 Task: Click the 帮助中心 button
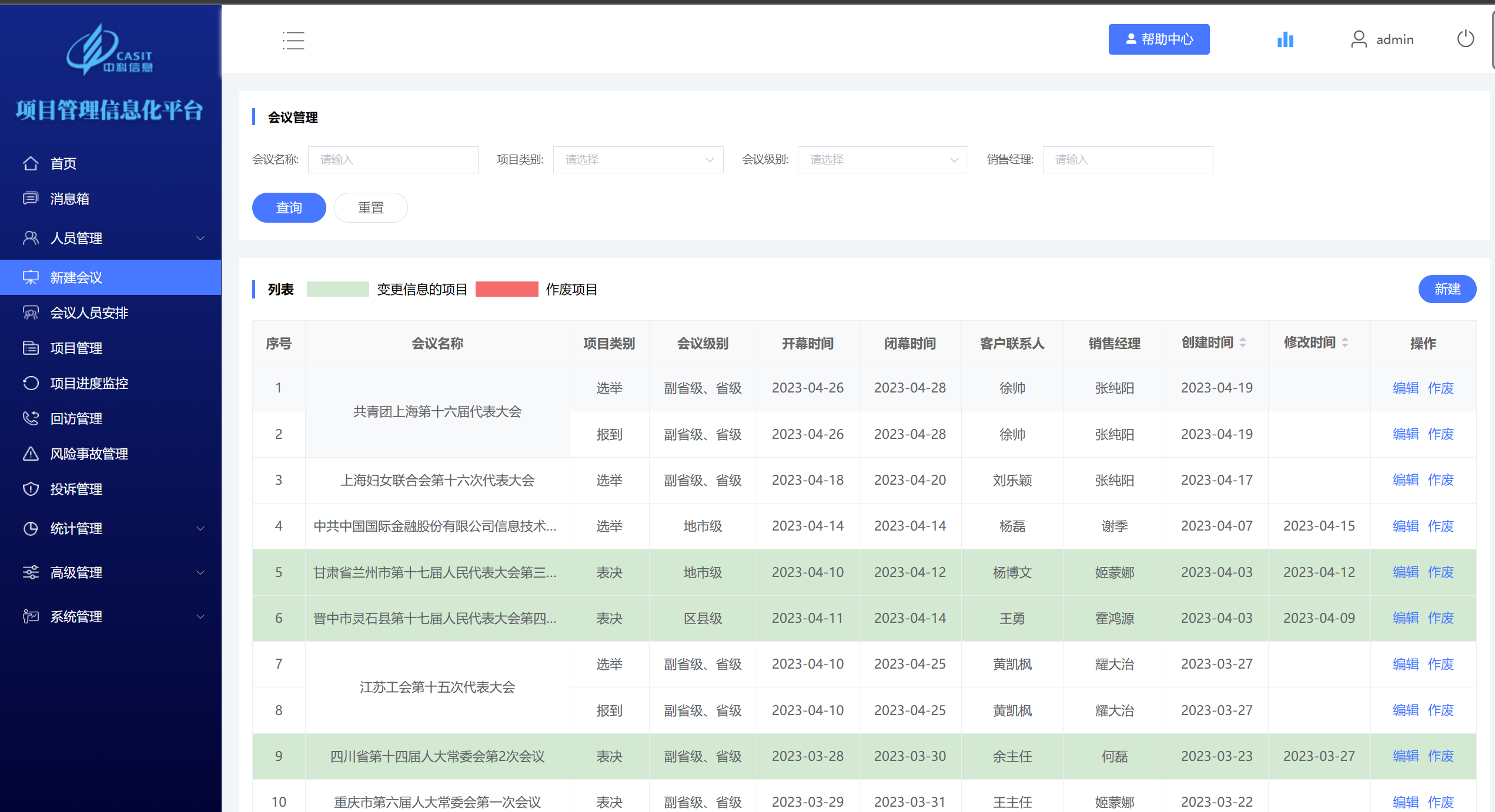[x=1159, y=39]
